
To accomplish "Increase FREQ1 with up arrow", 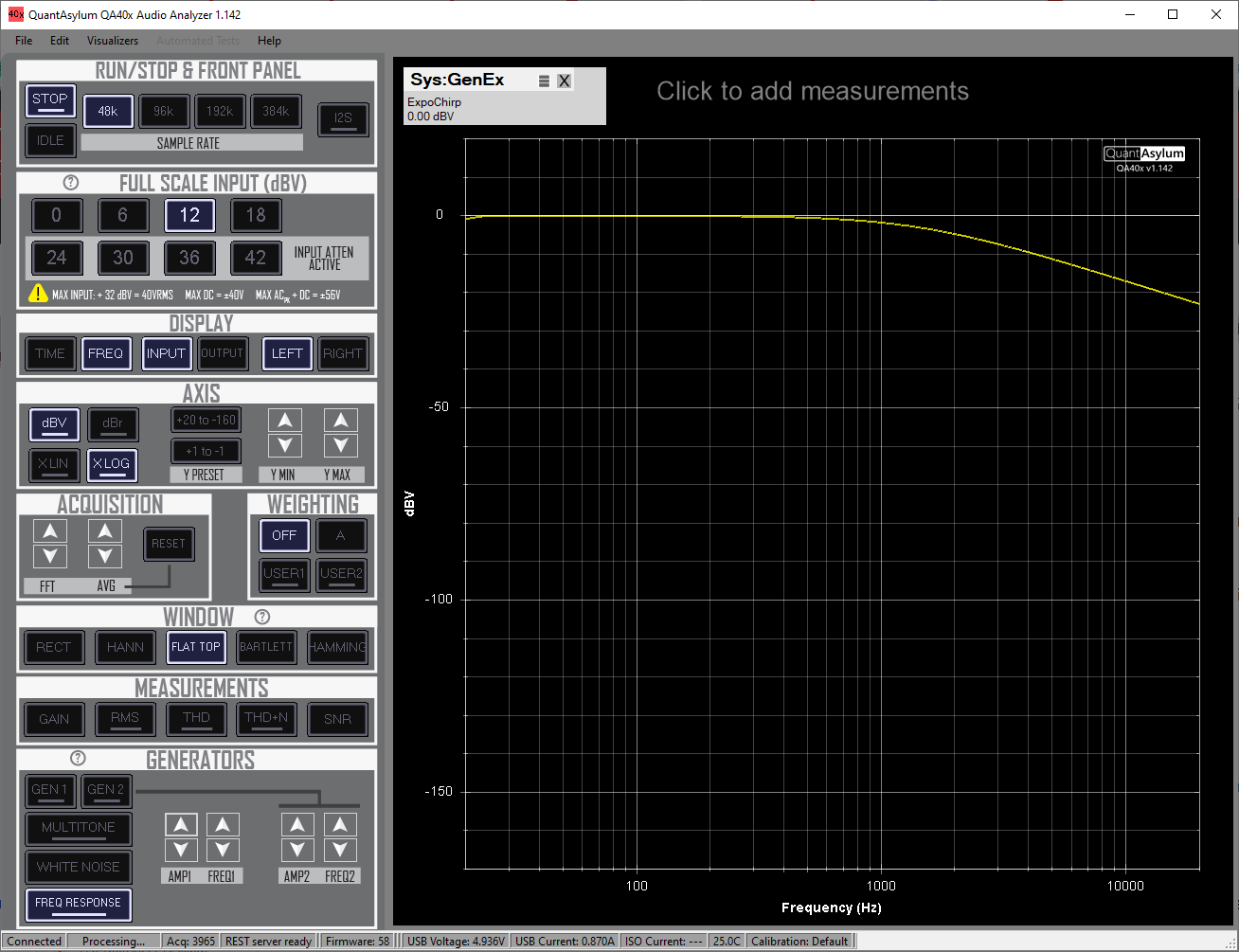I will click(223, 825).
